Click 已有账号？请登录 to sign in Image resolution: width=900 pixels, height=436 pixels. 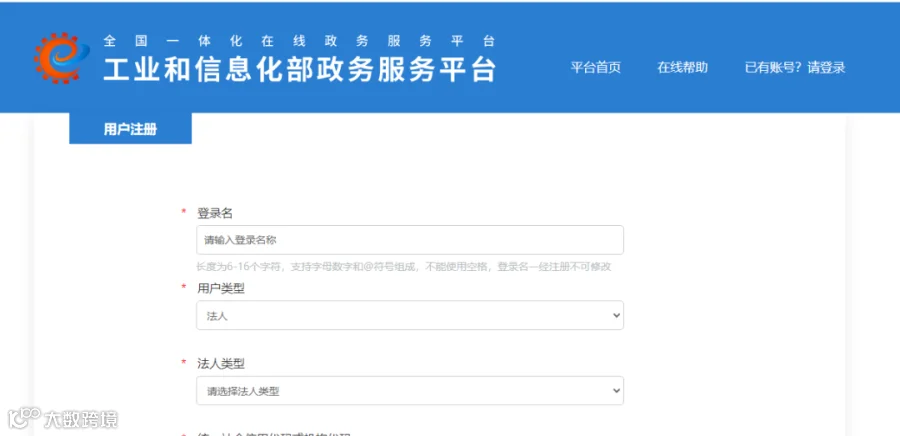pos(795,68)
